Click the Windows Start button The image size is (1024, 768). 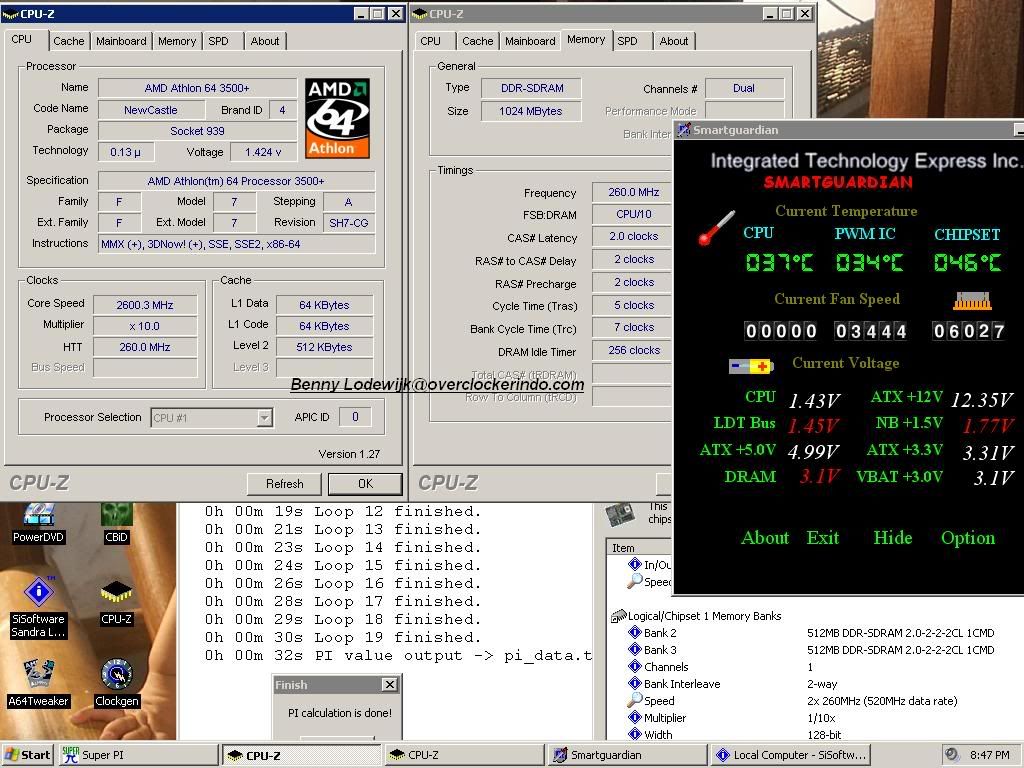coord(27,755)
